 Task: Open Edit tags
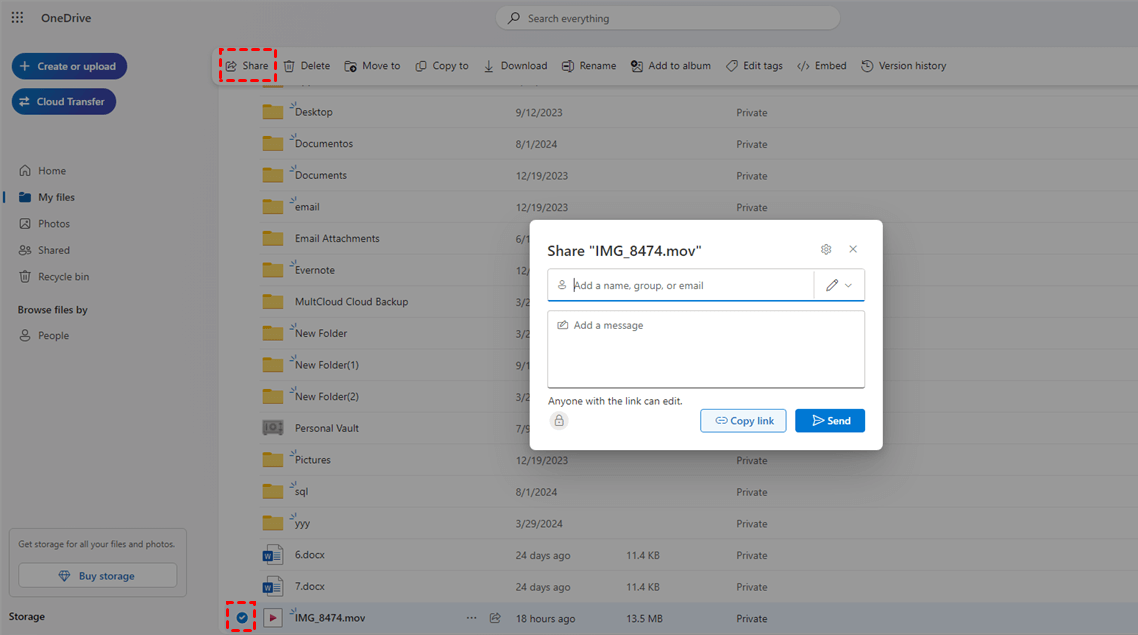click(755, 65)
